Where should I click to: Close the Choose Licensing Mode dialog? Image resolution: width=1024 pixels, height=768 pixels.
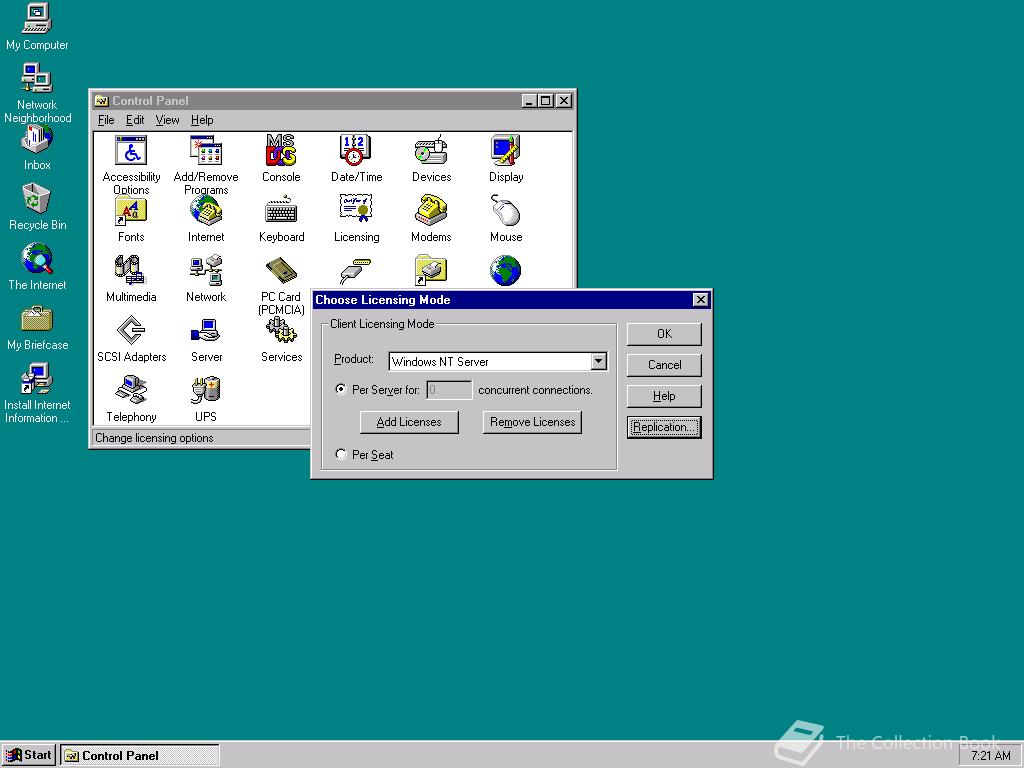click(x=700, y=300)
